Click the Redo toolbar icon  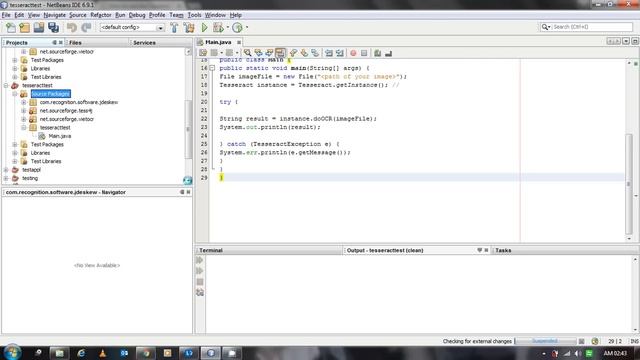click(86, 27)
